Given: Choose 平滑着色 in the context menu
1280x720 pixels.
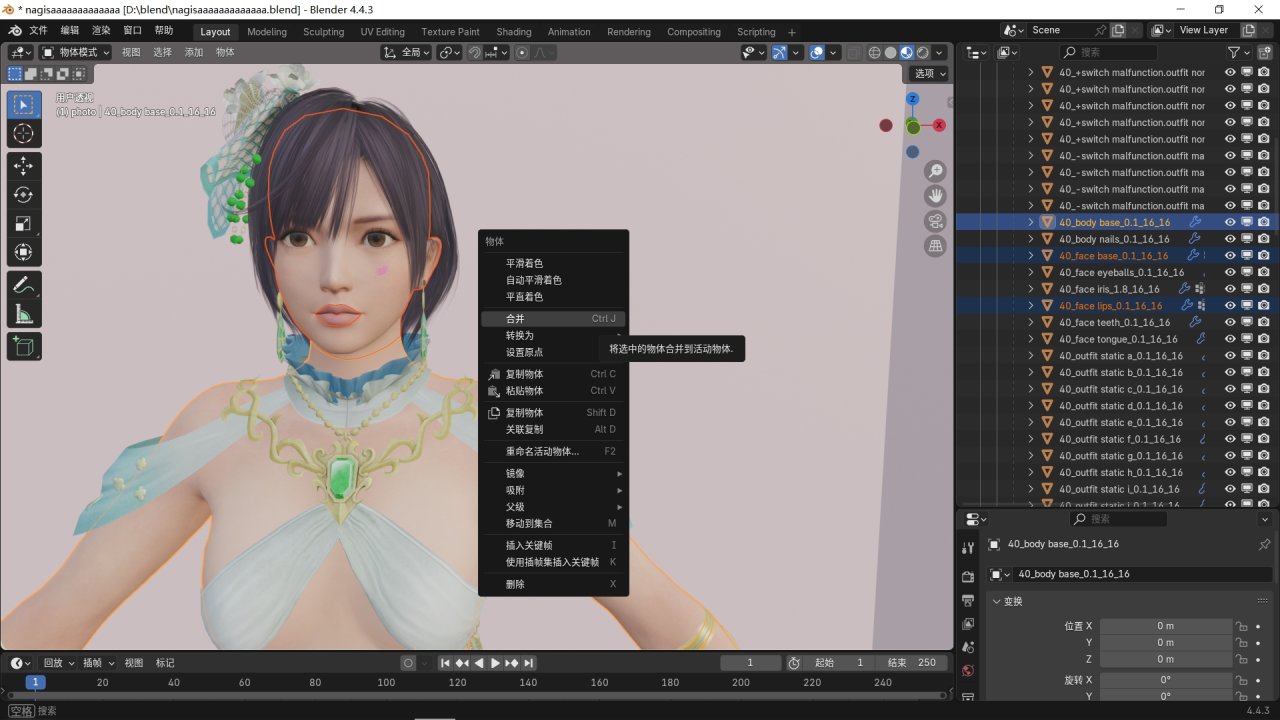Looking at the screenshot, I should coord(553,263).
